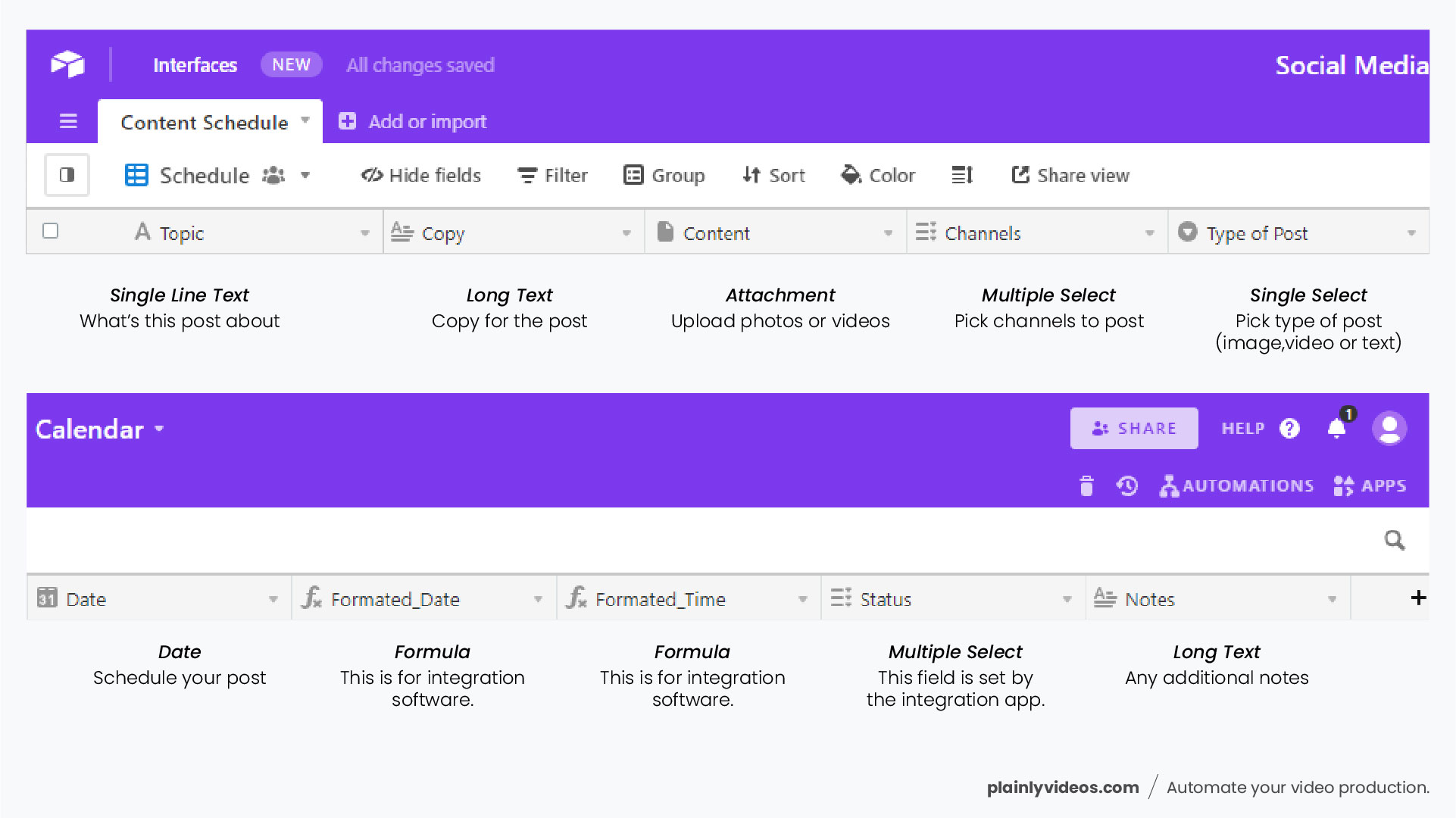Expand the Type of Post field dropdown
Viewport: 1456px width, 818px height.
[1411, 233]
